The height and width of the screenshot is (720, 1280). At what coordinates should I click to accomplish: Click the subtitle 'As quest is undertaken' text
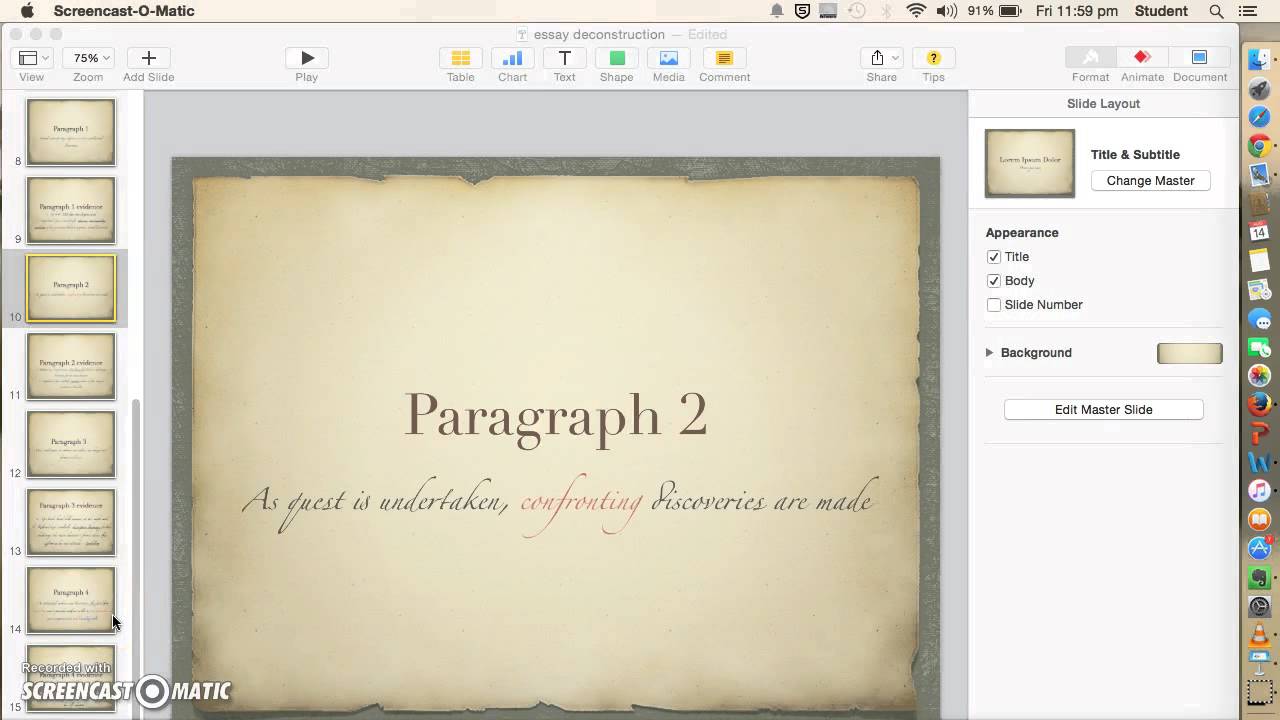pyautogui.click(x=375, y=500)
